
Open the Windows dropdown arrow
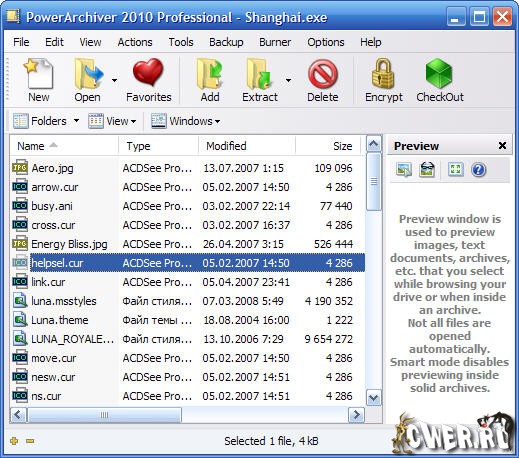coord(217,121)
